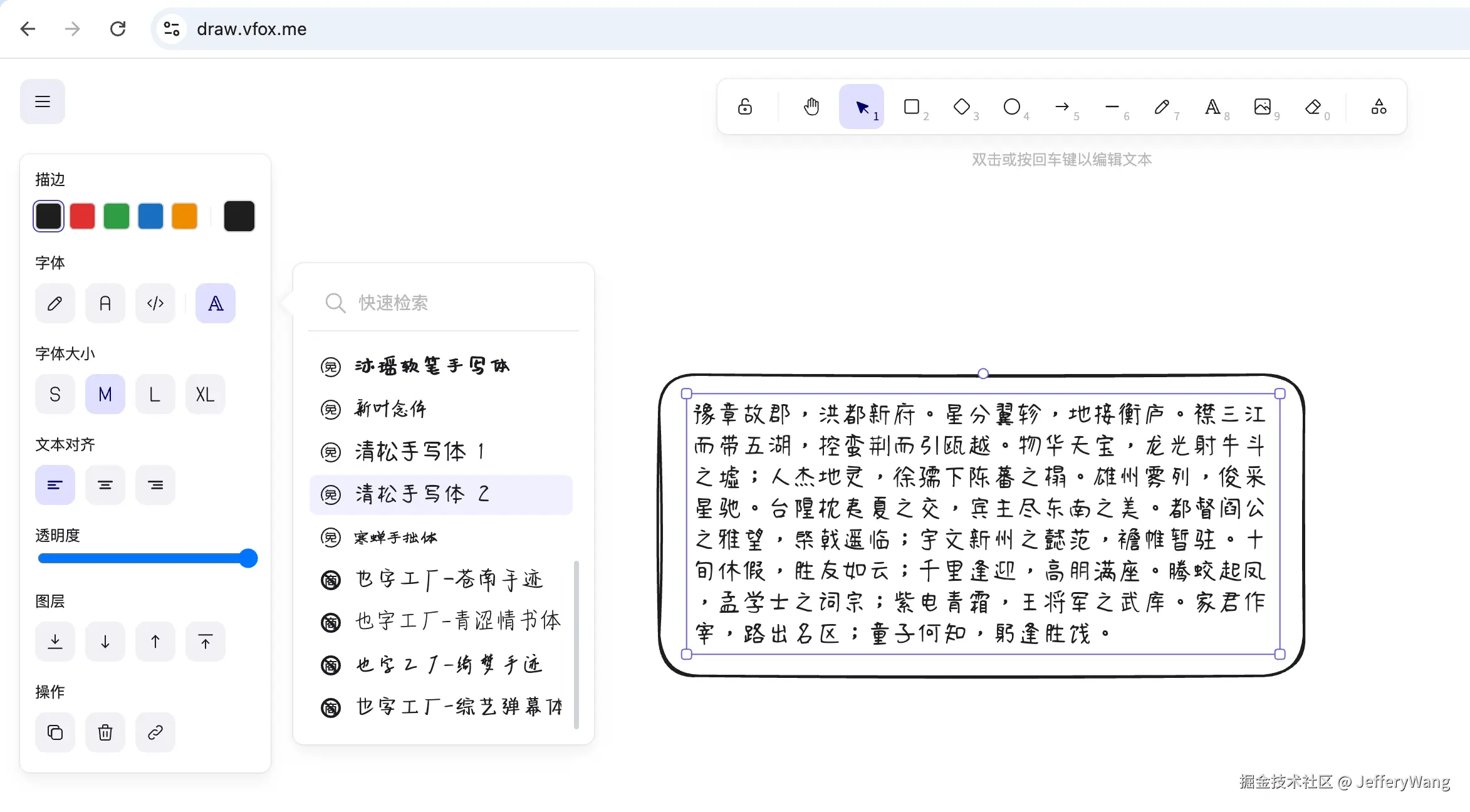
Task: Click the duplicate element icon under 操作
Action: click(55, 732)
